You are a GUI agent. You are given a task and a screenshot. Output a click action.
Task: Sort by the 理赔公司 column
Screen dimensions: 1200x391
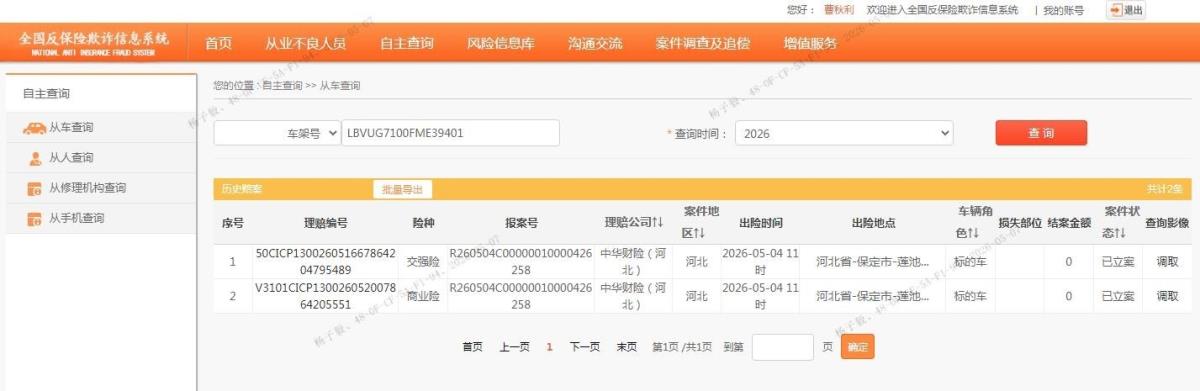pyautogui.click(x=634, y=222)
